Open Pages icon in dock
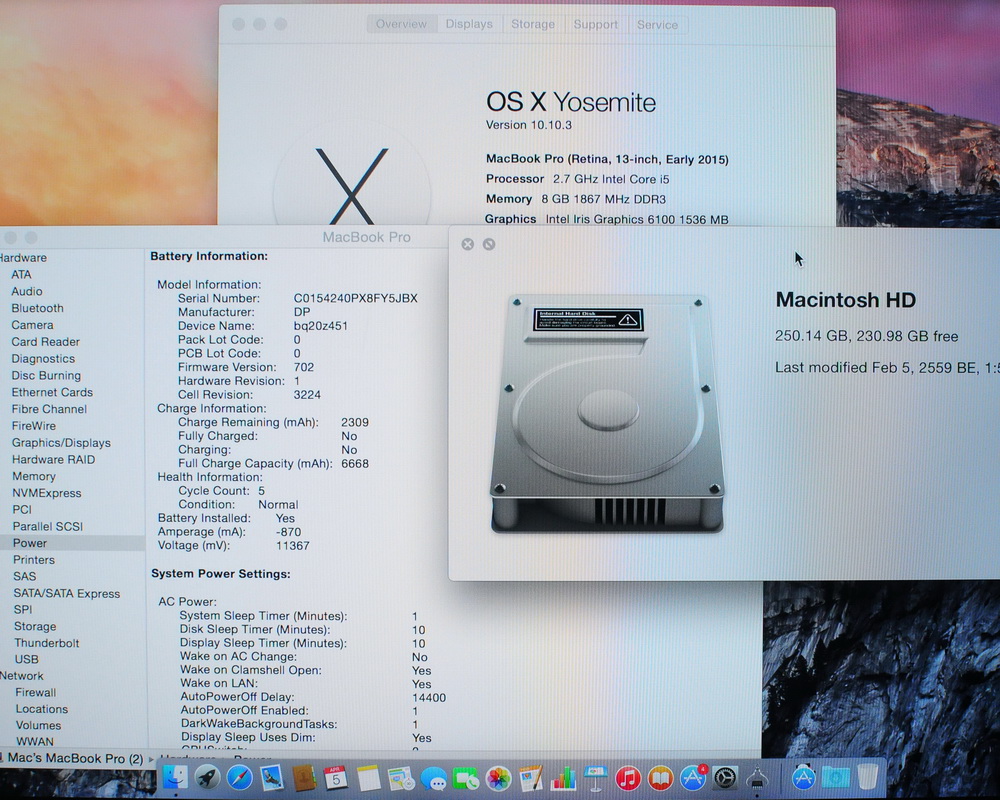 click(531, 779)
